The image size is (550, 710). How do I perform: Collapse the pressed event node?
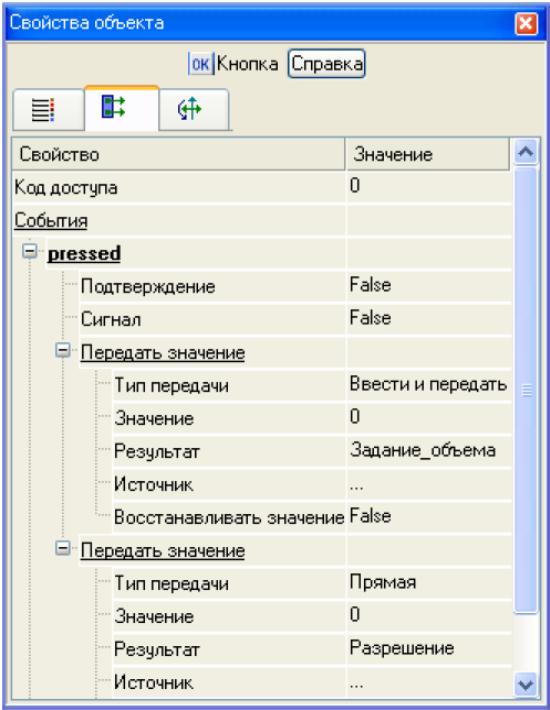point(30,251)
